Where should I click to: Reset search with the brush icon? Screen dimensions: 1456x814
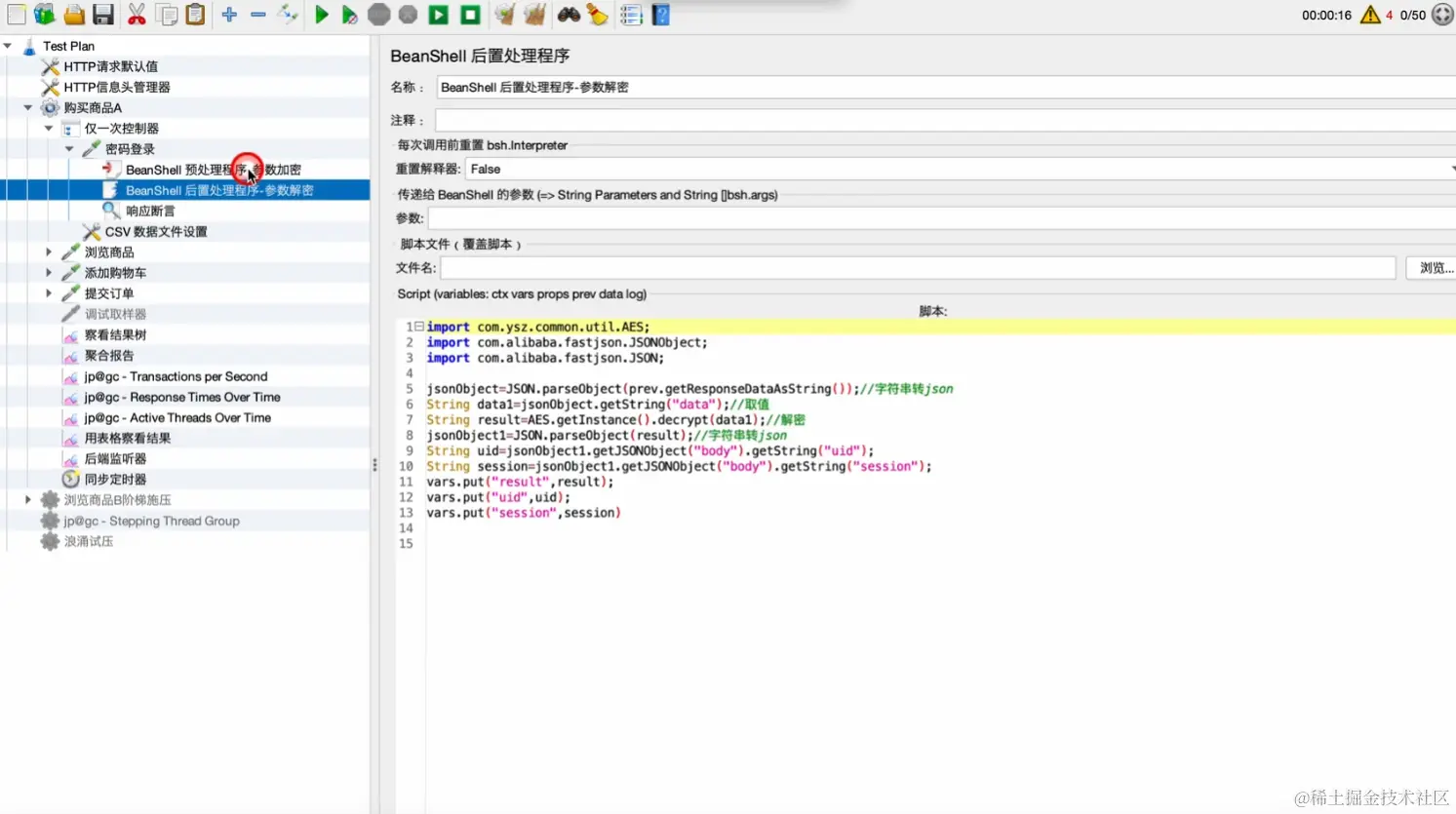coord(598,15)
